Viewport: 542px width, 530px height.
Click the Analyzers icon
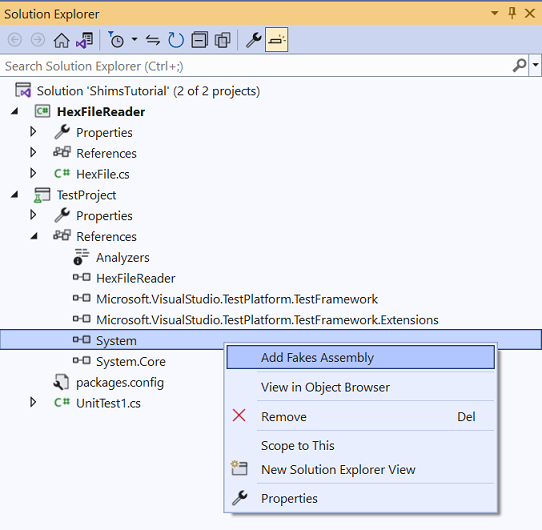click(x=81, y=257)
